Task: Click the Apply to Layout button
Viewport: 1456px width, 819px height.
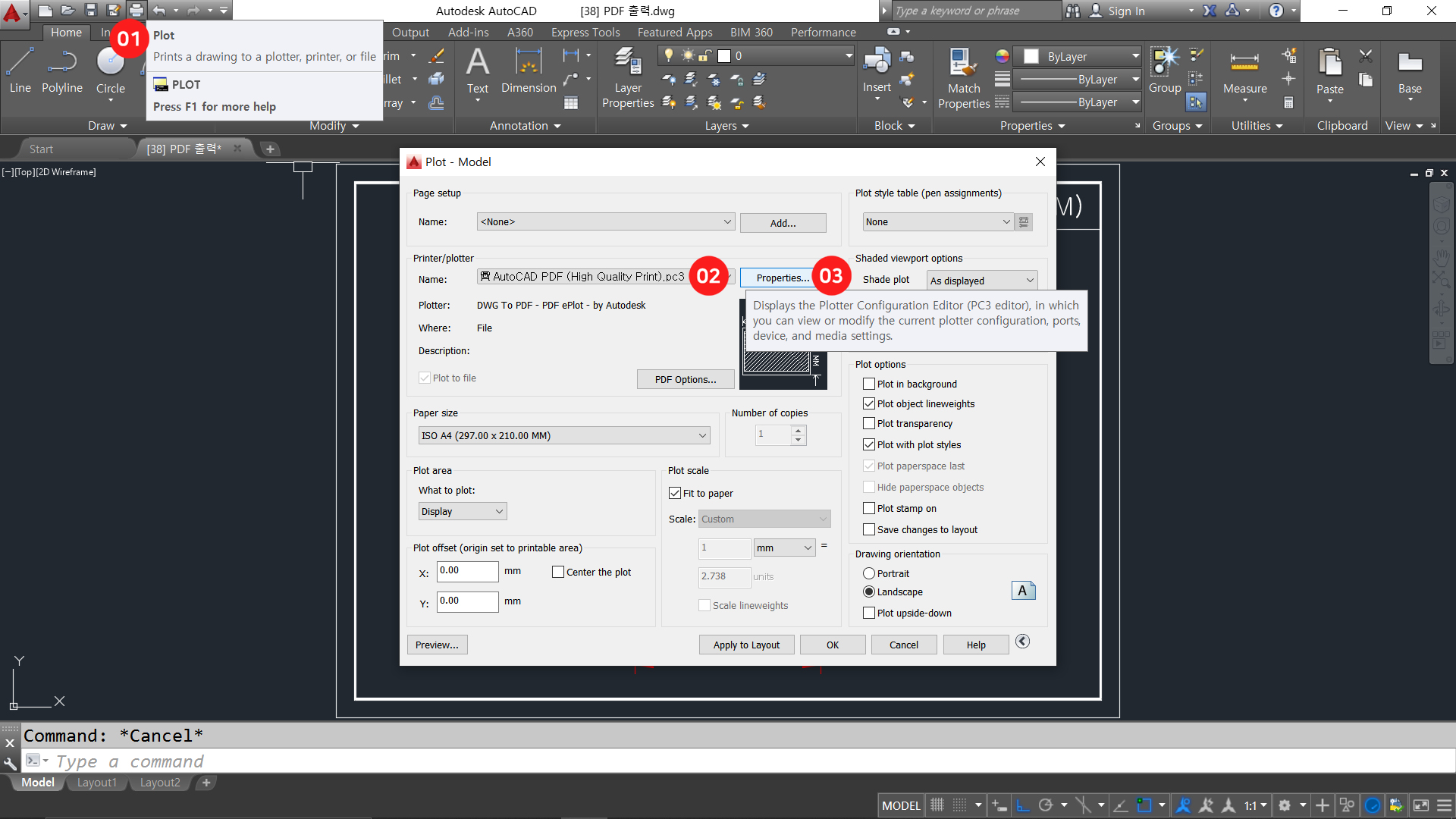Action: [746, 645]
